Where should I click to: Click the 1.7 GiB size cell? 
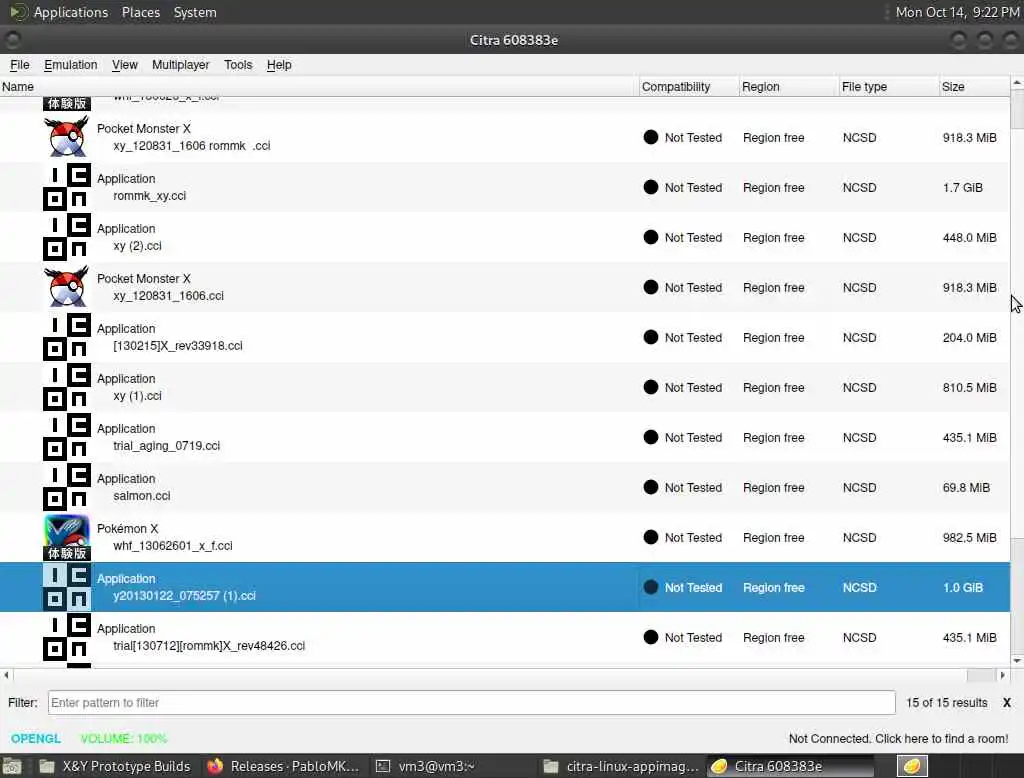coord(962,187)
